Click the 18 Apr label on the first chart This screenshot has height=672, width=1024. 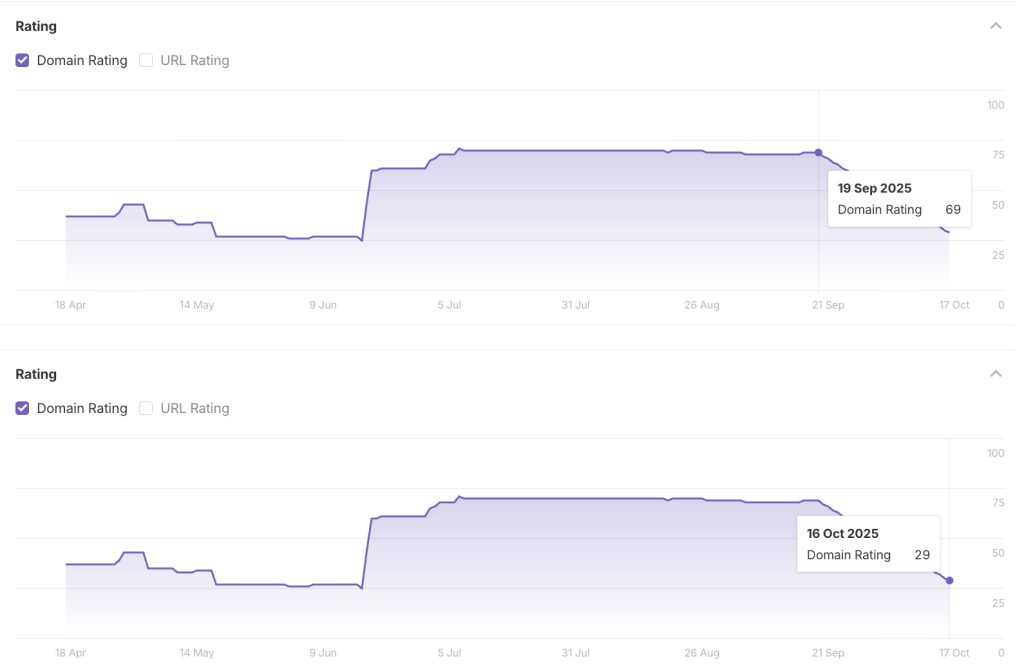(x=70, y=305)
